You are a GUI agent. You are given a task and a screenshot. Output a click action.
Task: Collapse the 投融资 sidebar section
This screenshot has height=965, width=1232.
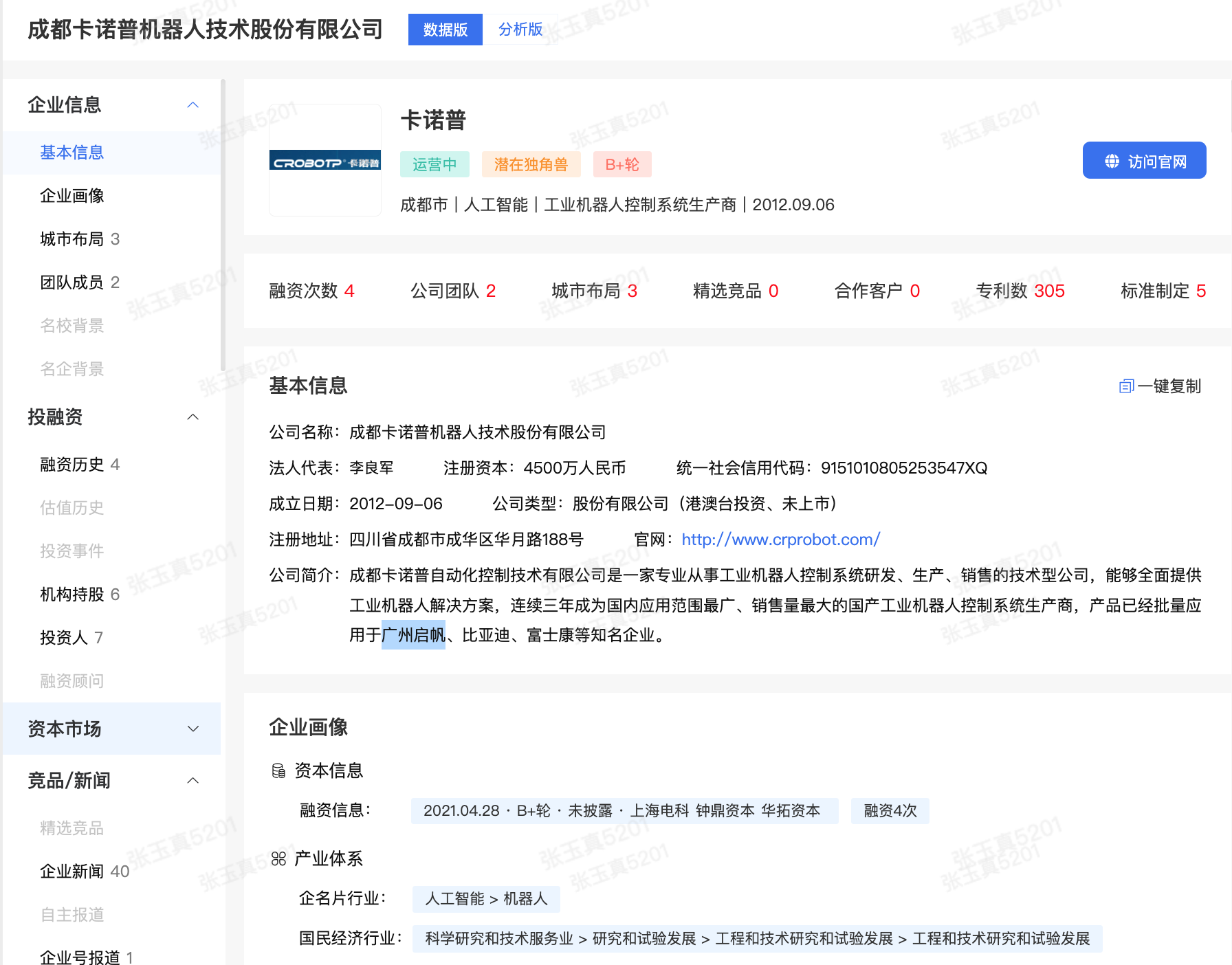point(193,417)
